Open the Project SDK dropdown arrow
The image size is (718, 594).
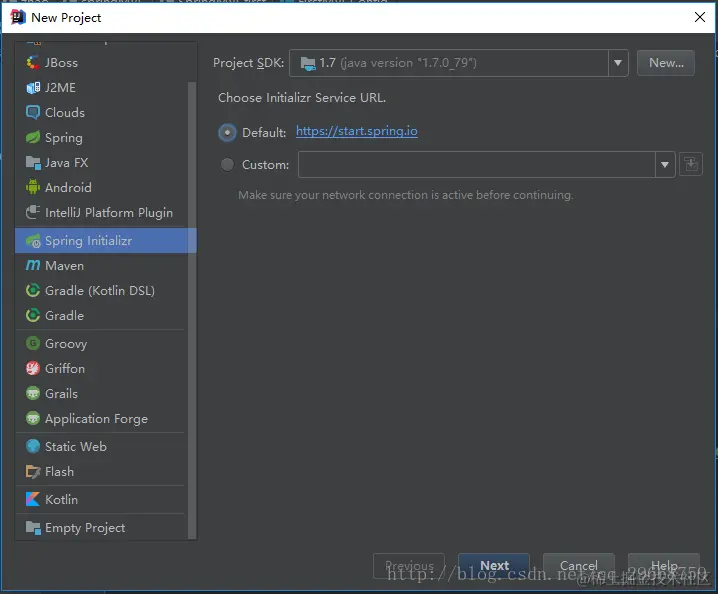[618, 63]
